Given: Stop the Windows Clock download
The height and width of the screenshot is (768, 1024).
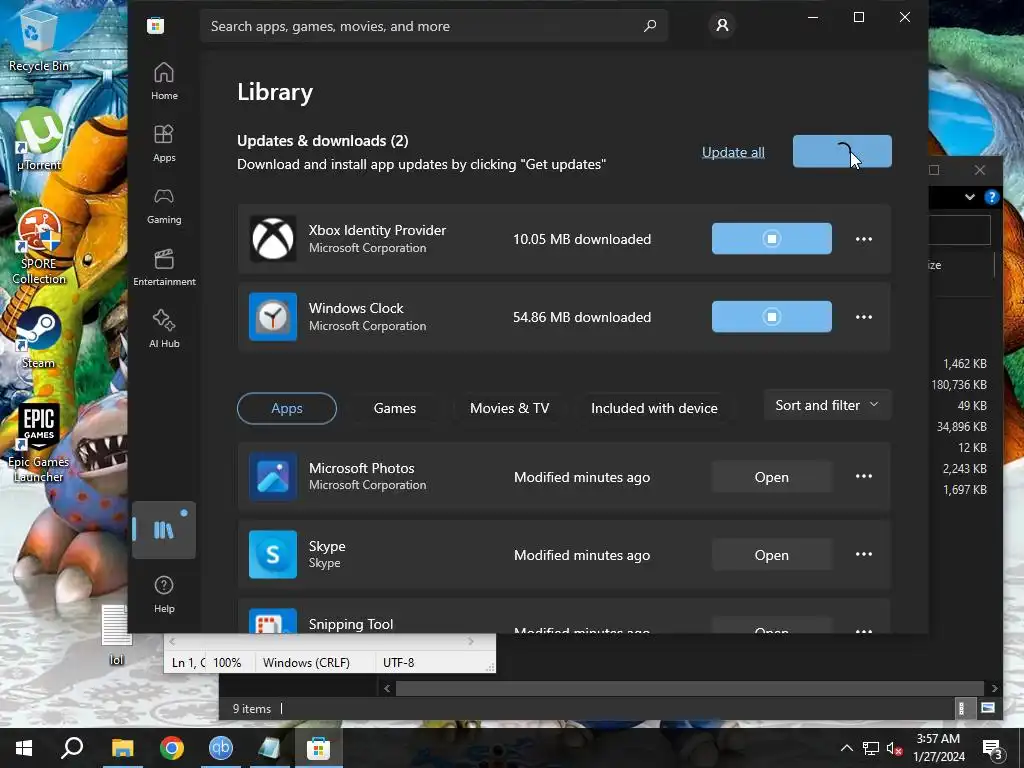Looking at the screenshot, I should click(771, 317).
